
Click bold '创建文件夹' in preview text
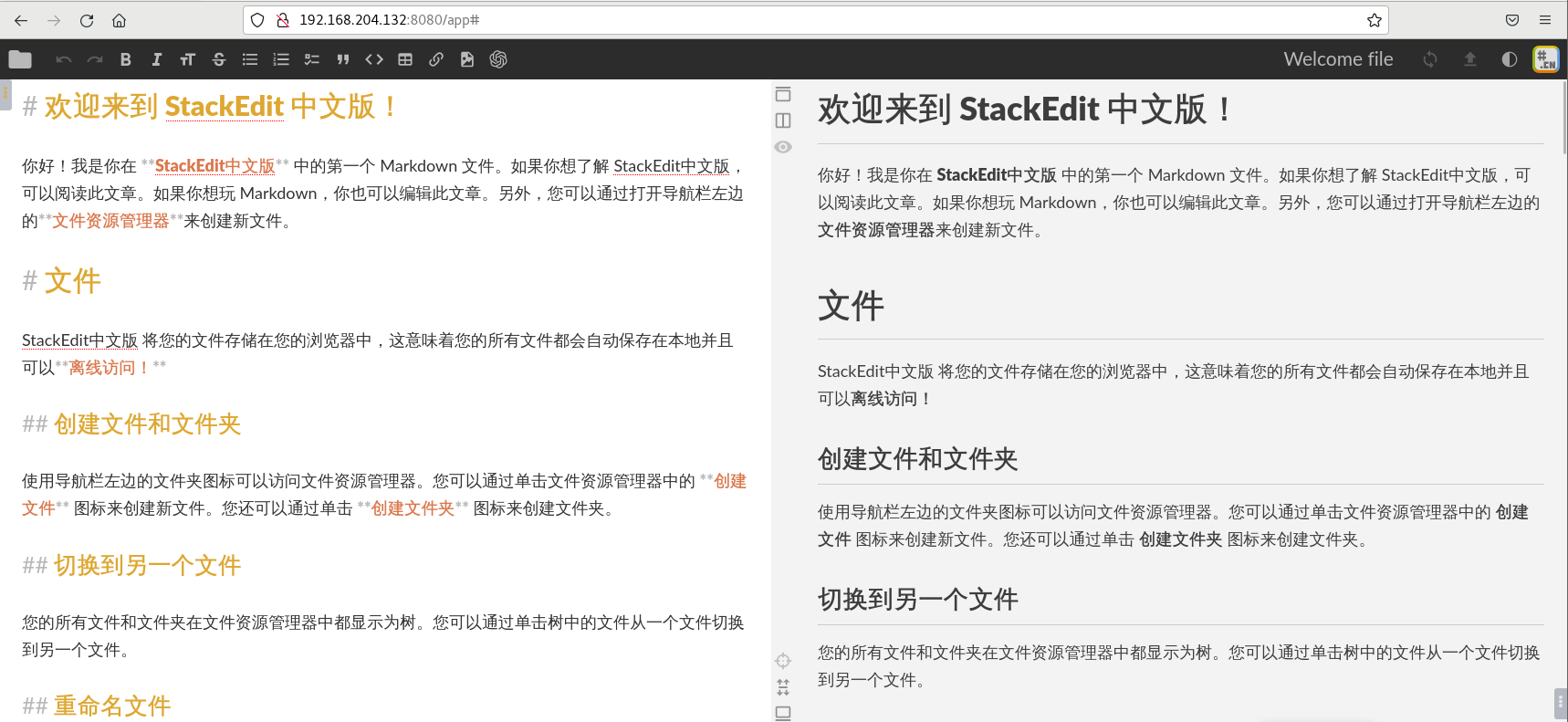point(1180,539)
